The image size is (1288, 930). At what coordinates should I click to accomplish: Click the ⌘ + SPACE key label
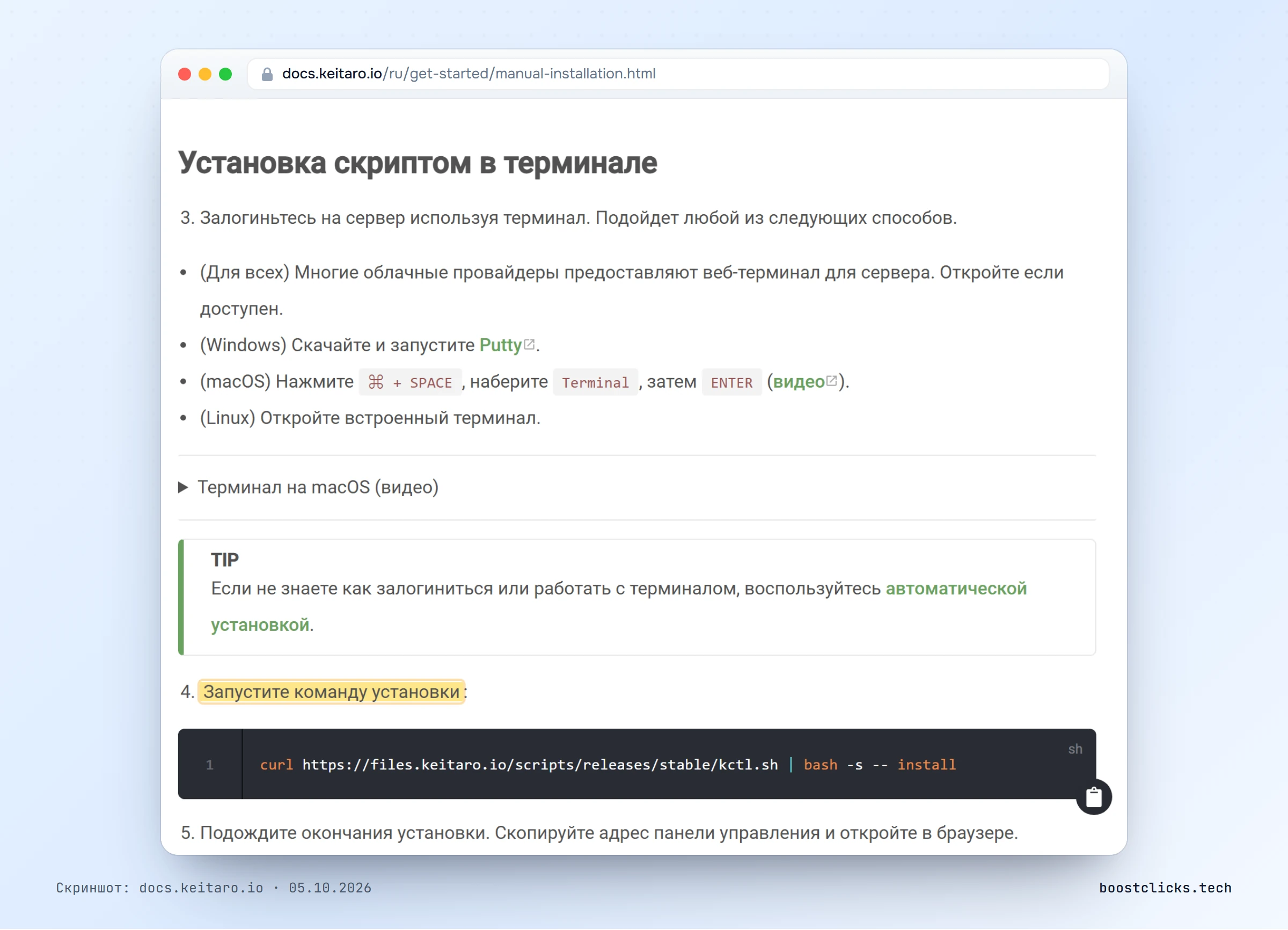410,382
